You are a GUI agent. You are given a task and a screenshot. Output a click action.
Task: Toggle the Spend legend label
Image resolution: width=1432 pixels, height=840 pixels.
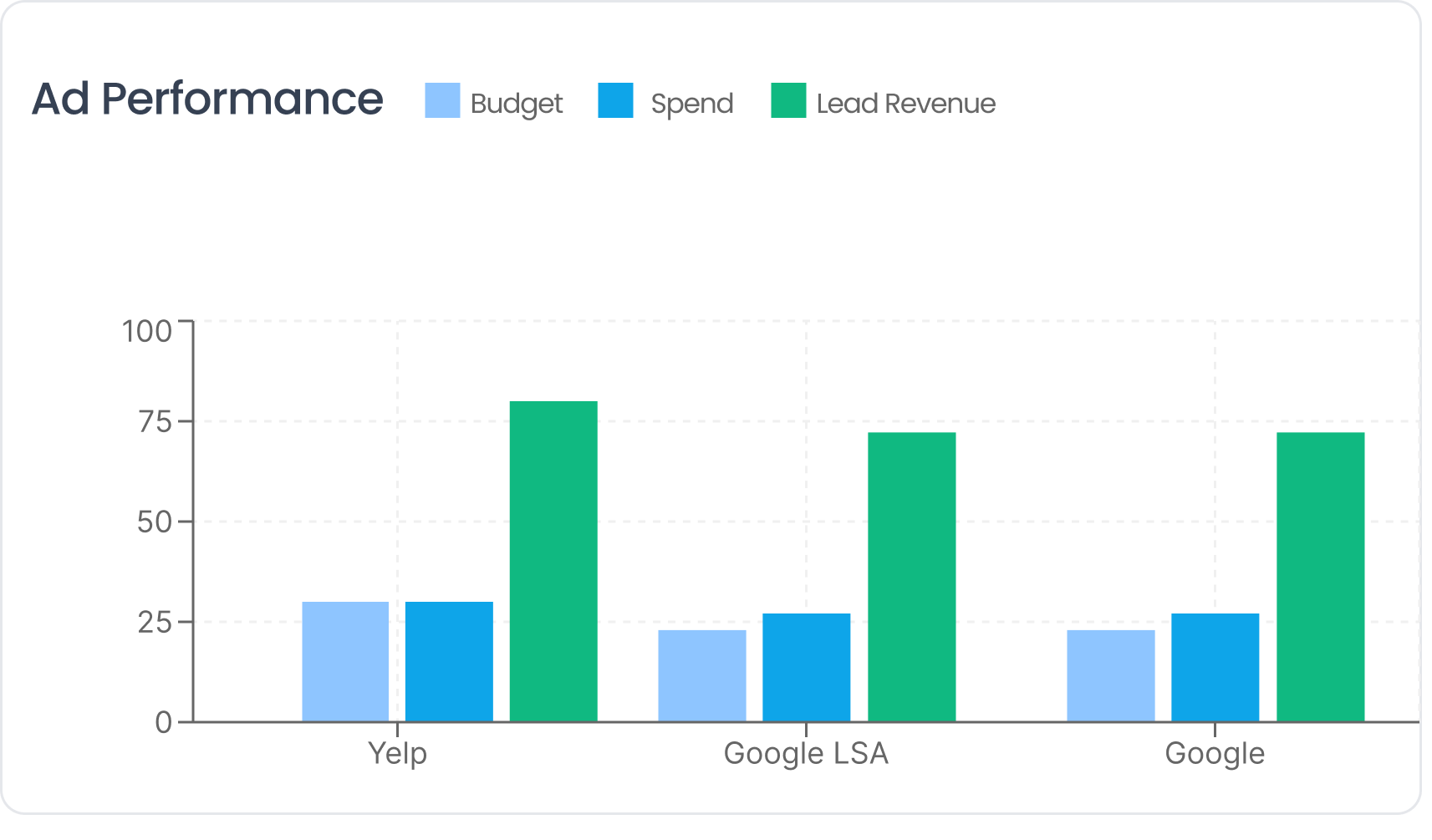tap(691, 104)
